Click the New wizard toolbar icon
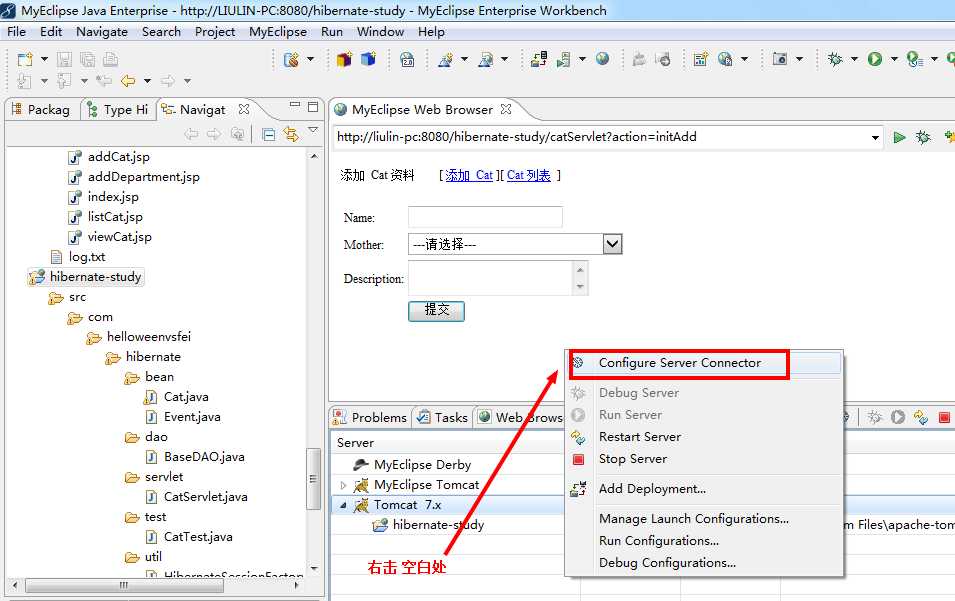955x601 pixels. coord(25,59)
